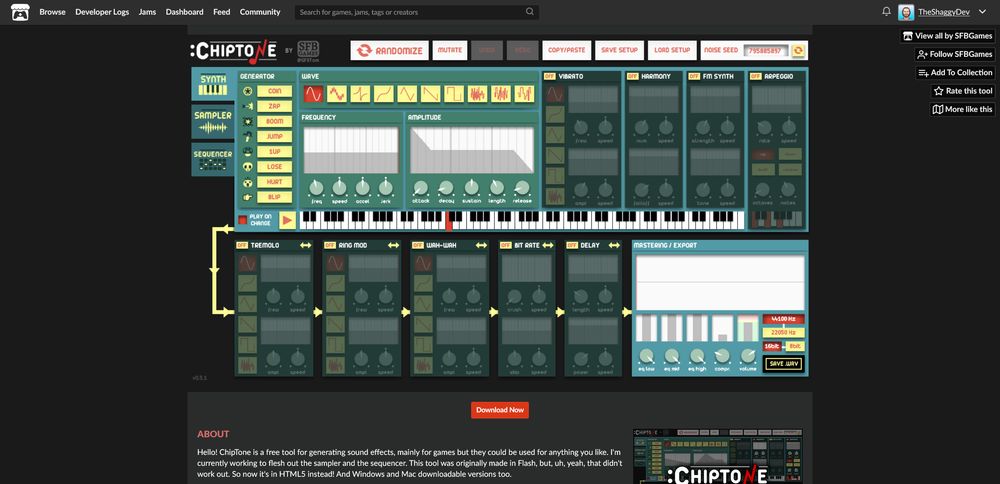Swap the Tremolo effect position using its arrows
This screenshot has width=1000, height=484.
coord(305,245)
